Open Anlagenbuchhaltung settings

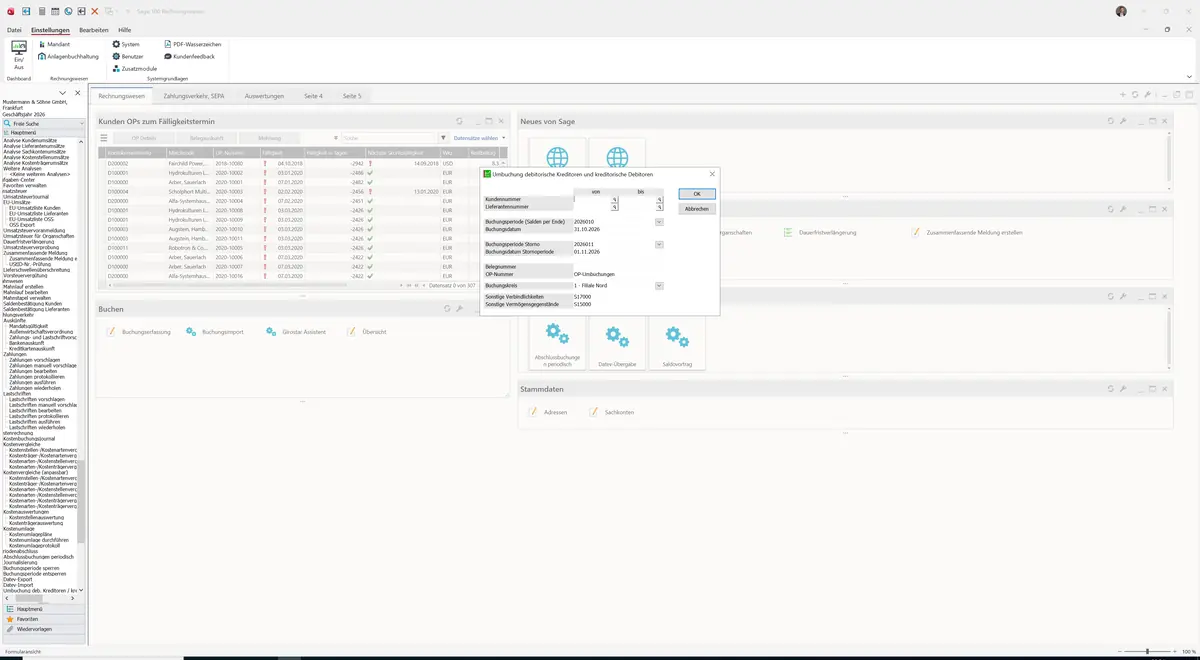click(68, 56)
